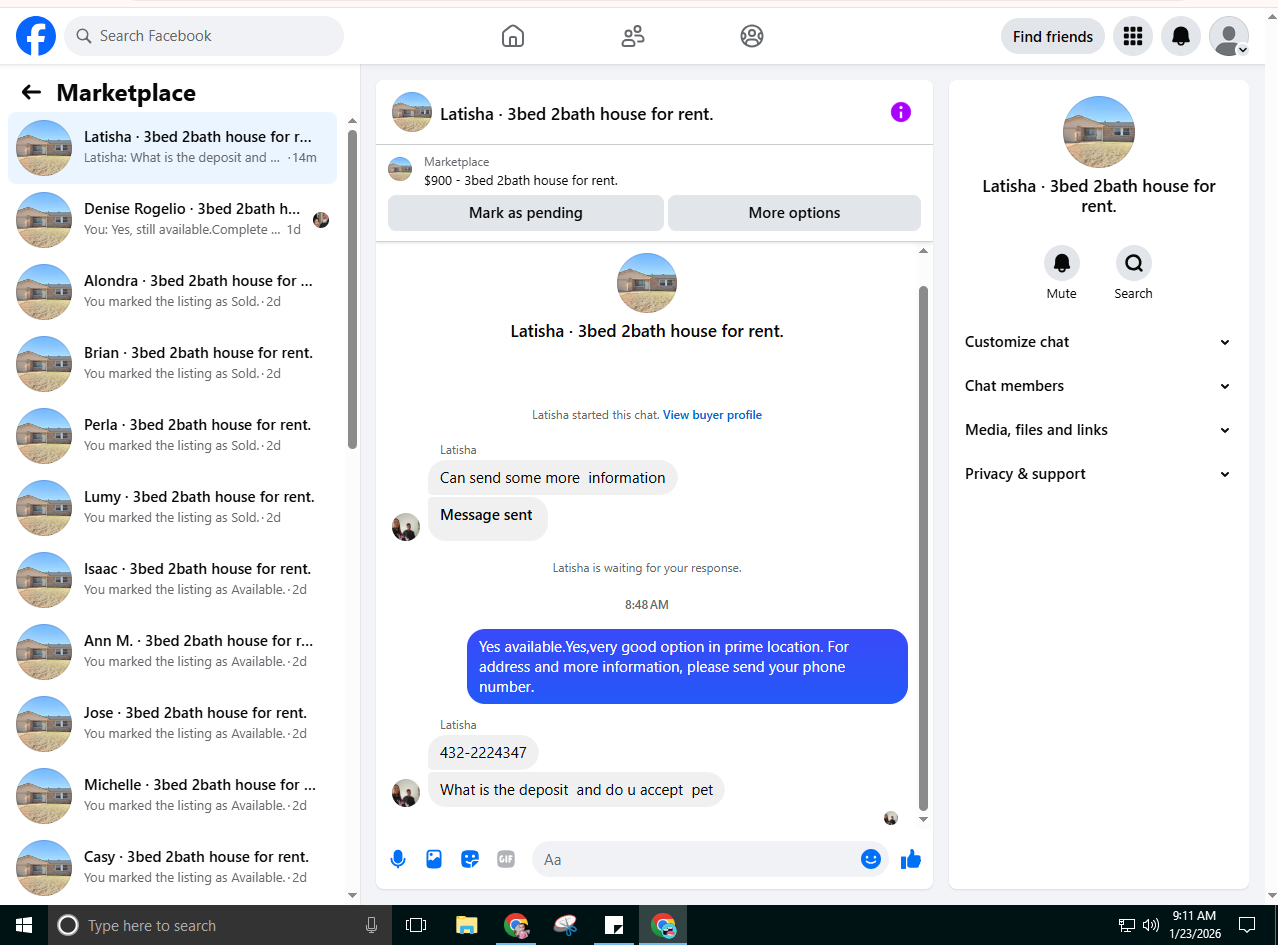Open conversation information purple icon
The height and width of the screenshot is (945, 1278).
tap(901, 112)
